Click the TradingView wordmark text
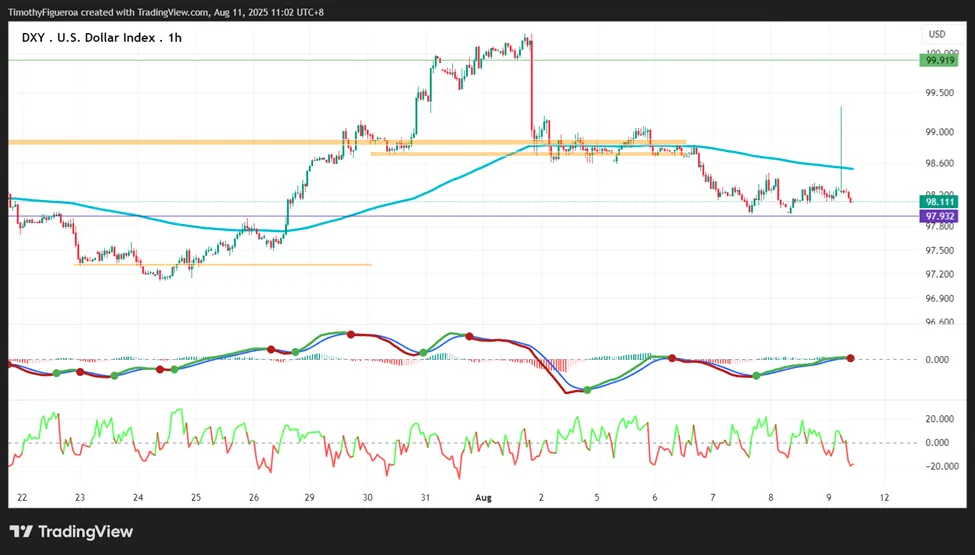The width and height of the screenshot is (975, 555). [x=86, y=532]
